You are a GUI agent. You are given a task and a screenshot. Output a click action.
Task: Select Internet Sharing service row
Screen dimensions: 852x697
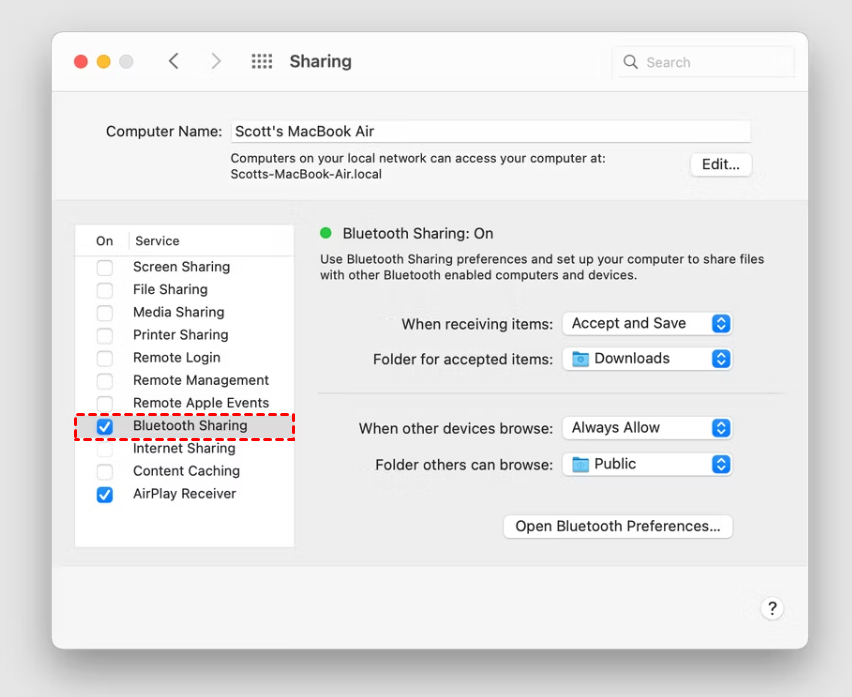coord(185,449)
